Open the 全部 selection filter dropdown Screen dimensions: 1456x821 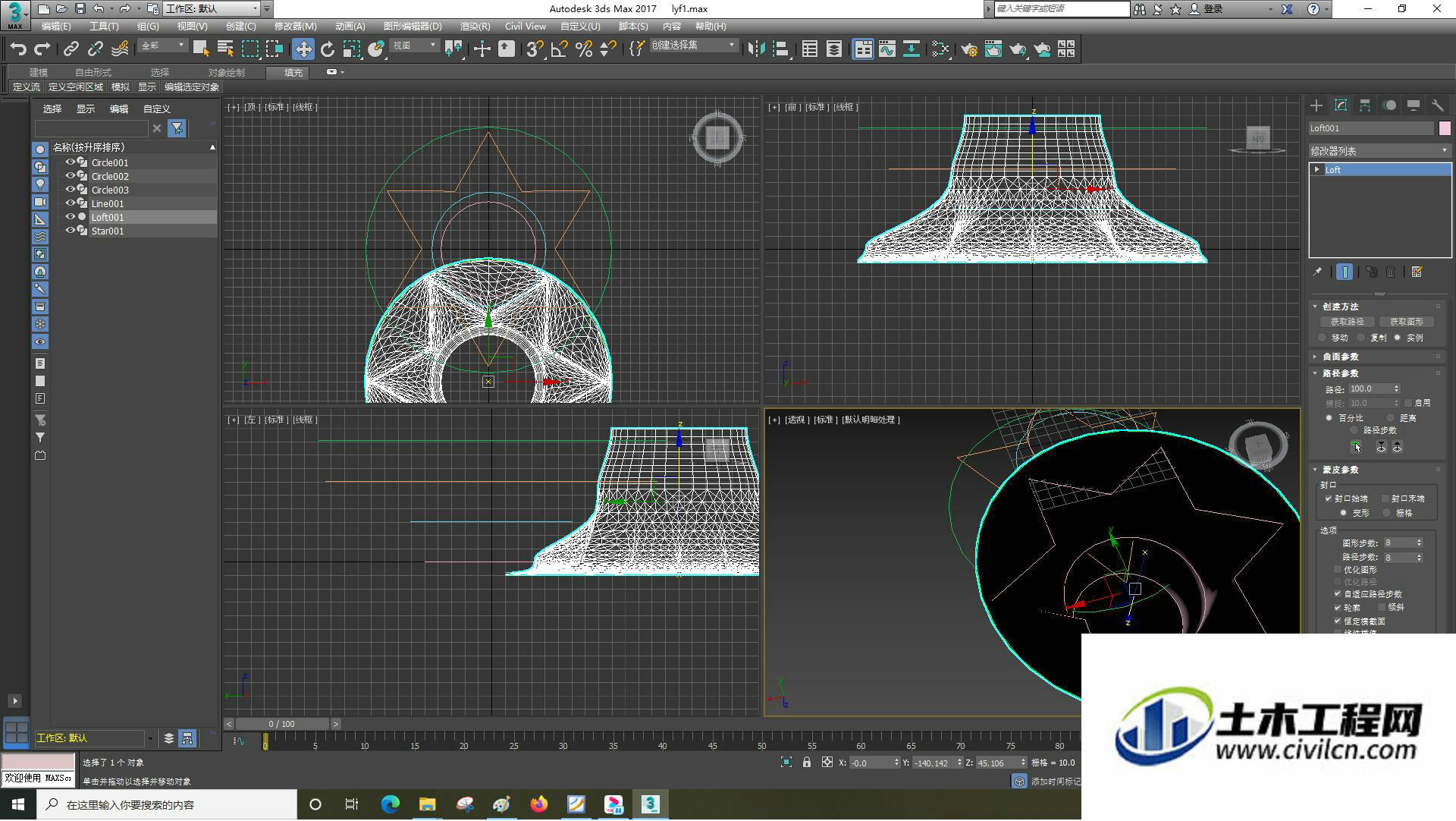click(x=162, y=46)
